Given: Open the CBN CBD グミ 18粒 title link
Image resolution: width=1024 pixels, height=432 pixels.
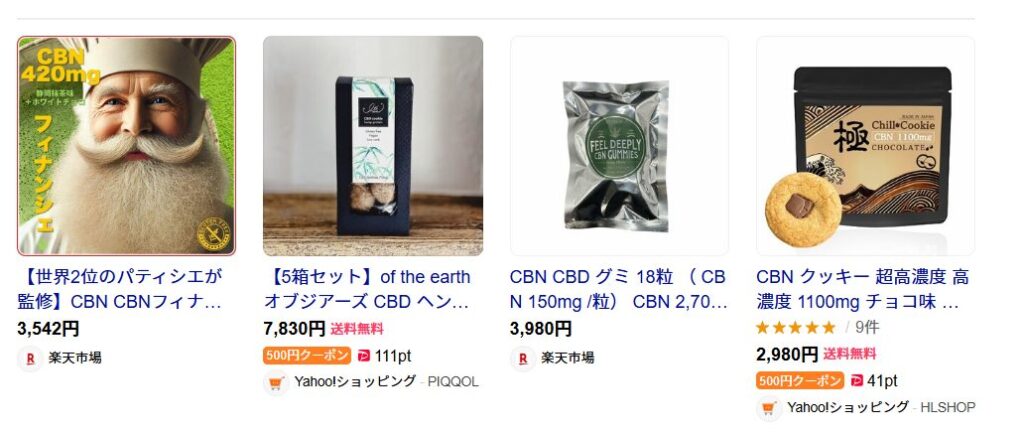Looking at the screenshot, I should (618, 289).
